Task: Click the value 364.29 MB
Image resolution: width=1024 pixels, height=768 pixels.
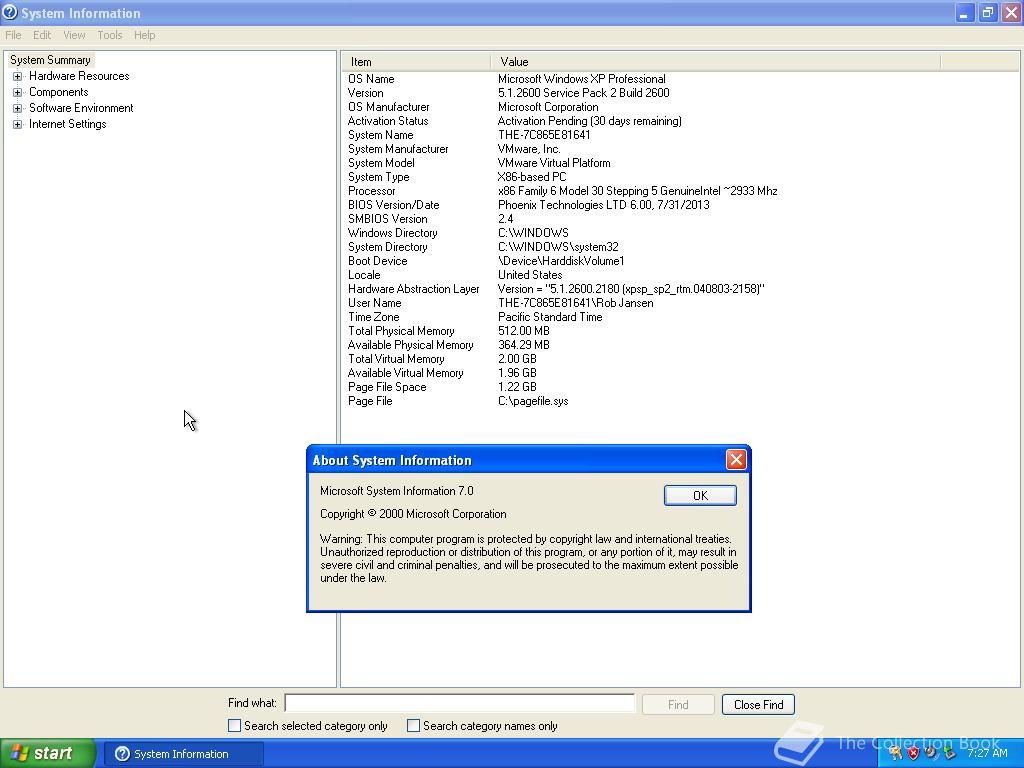Action: pyautogui.click(x=524, y=345)
